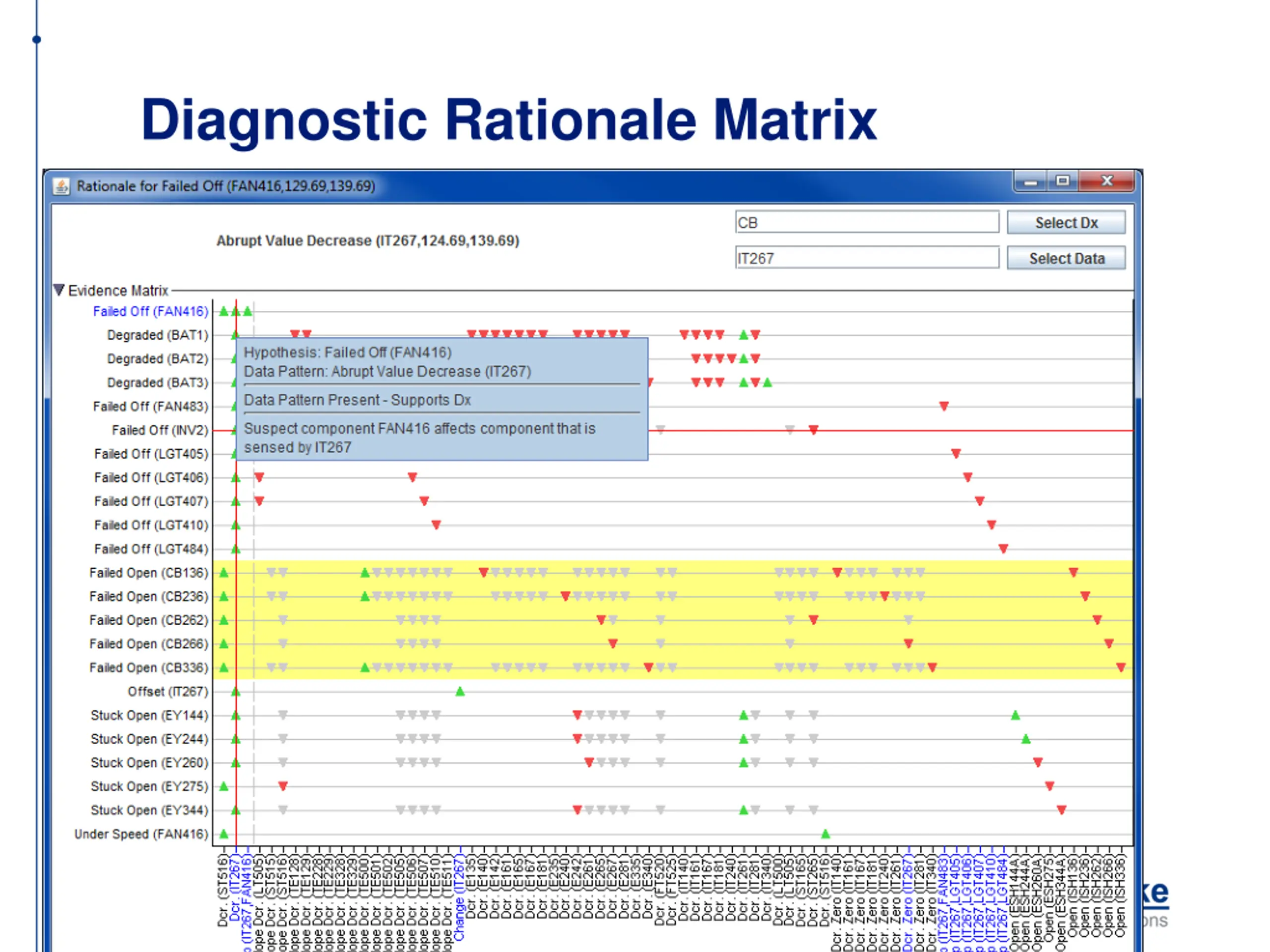The image size is (1270, 952).
Task: Click the red triangle in Failed Off (FAN483) row
Action: (944, 406)
